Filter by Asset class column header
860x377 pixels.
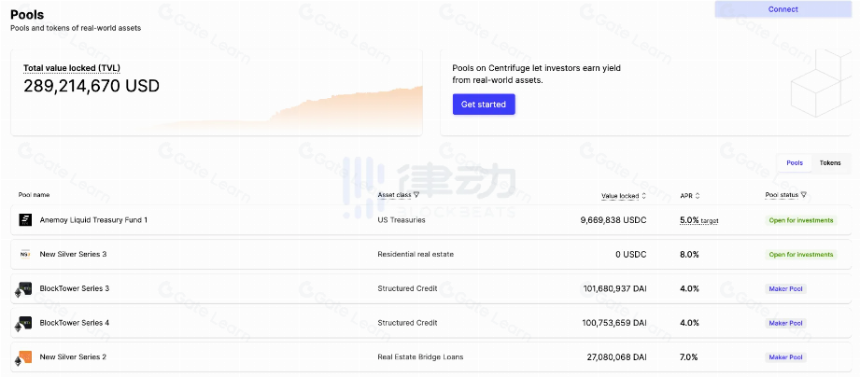[x=398, y=195]
